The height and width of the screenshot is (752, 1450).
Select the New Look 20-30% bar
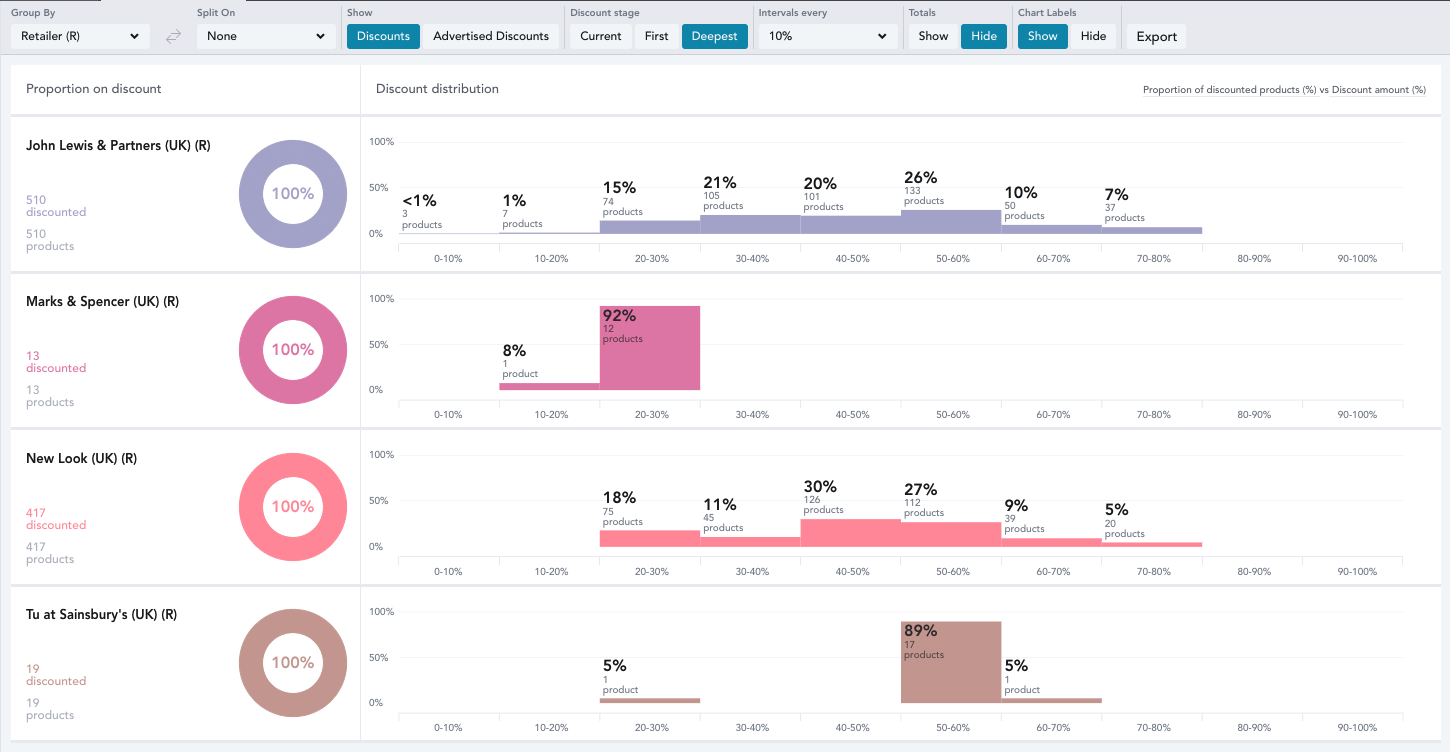pyautogui.click(x=650, y=539)
